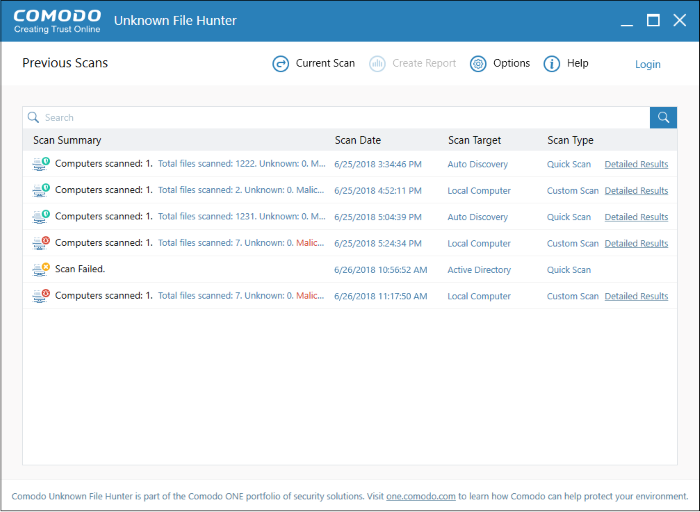Sort by the Scan Summary column header
This screenshot has width=700, height=512.
pos(67,140)
